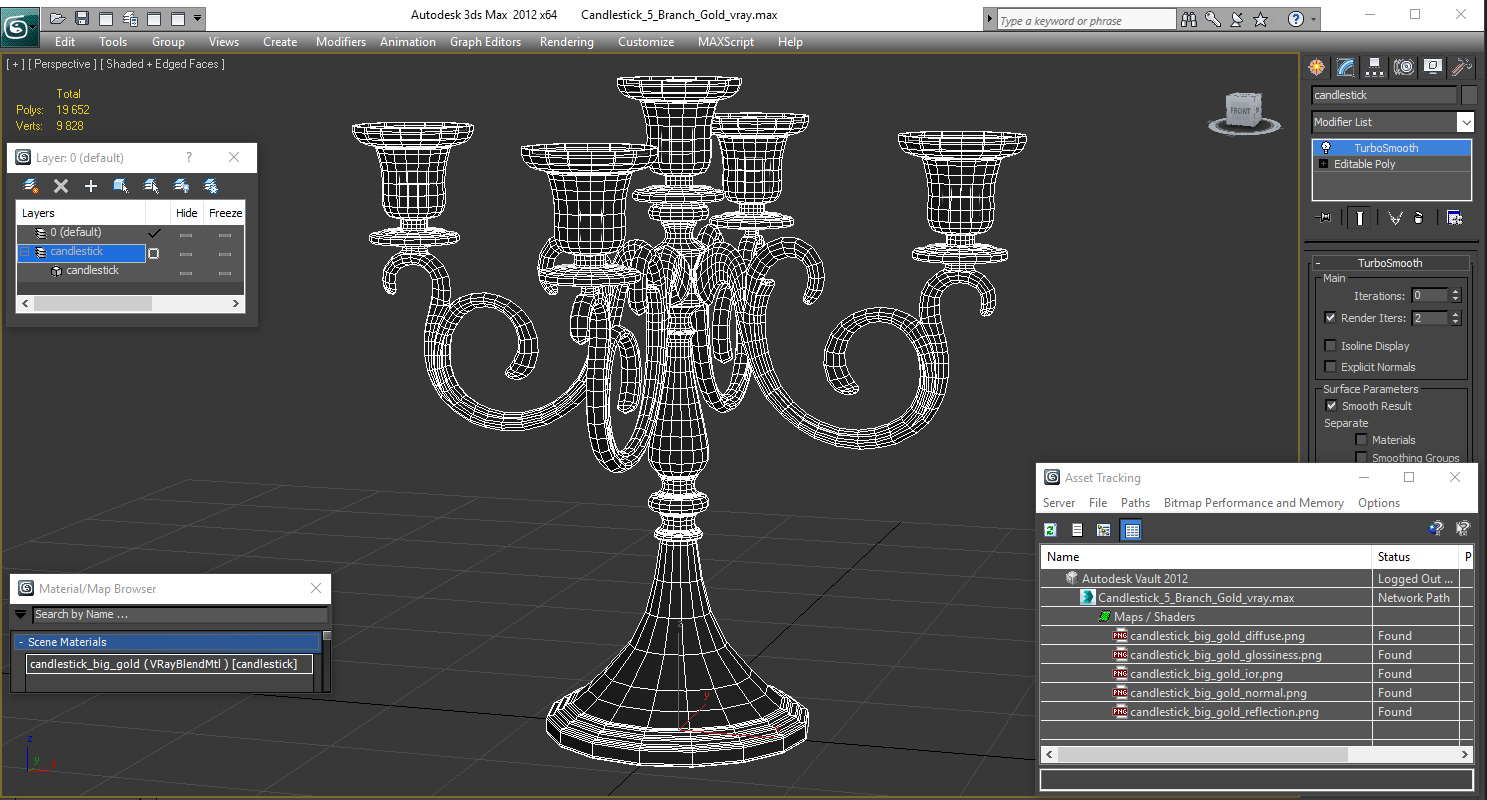Open Shaded + Edged Faces viewport menu
This screenshot has height=800, width=1487.
pos(163,64)
